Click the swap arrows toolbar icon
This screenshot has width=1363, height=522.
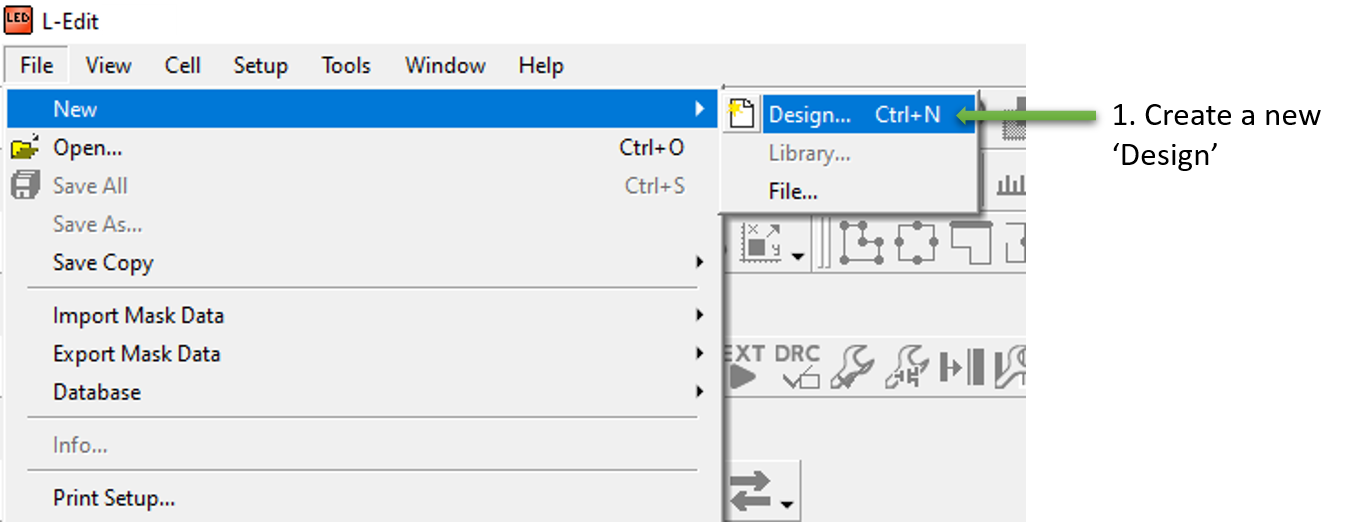point(750,491)
